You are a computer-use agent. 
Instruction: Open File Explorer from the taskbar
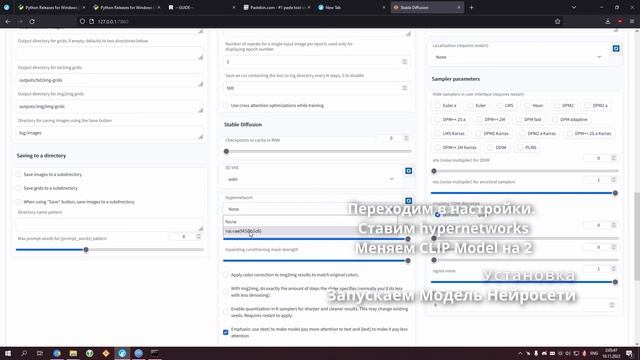[73, 353]
